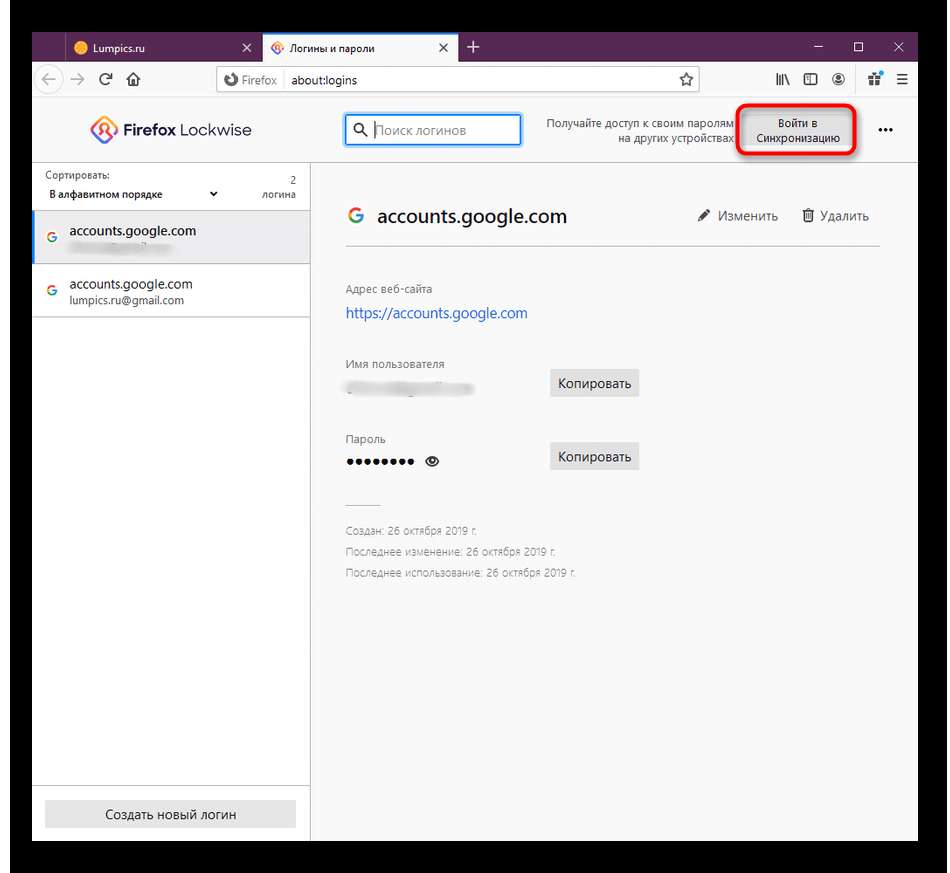
Task: Copy the password with Копировать button
Action: [594, 457]
